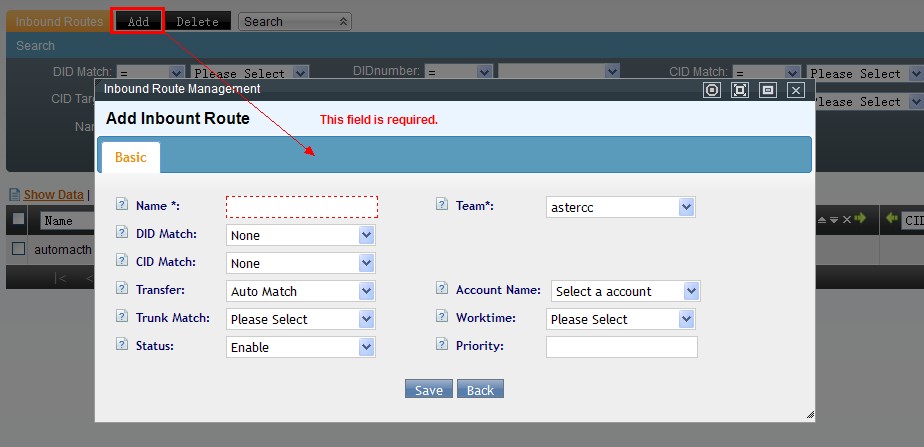Toggle the select-all checkbox in table header
This screenshot has width=924, height=447.
coord(18,219)
